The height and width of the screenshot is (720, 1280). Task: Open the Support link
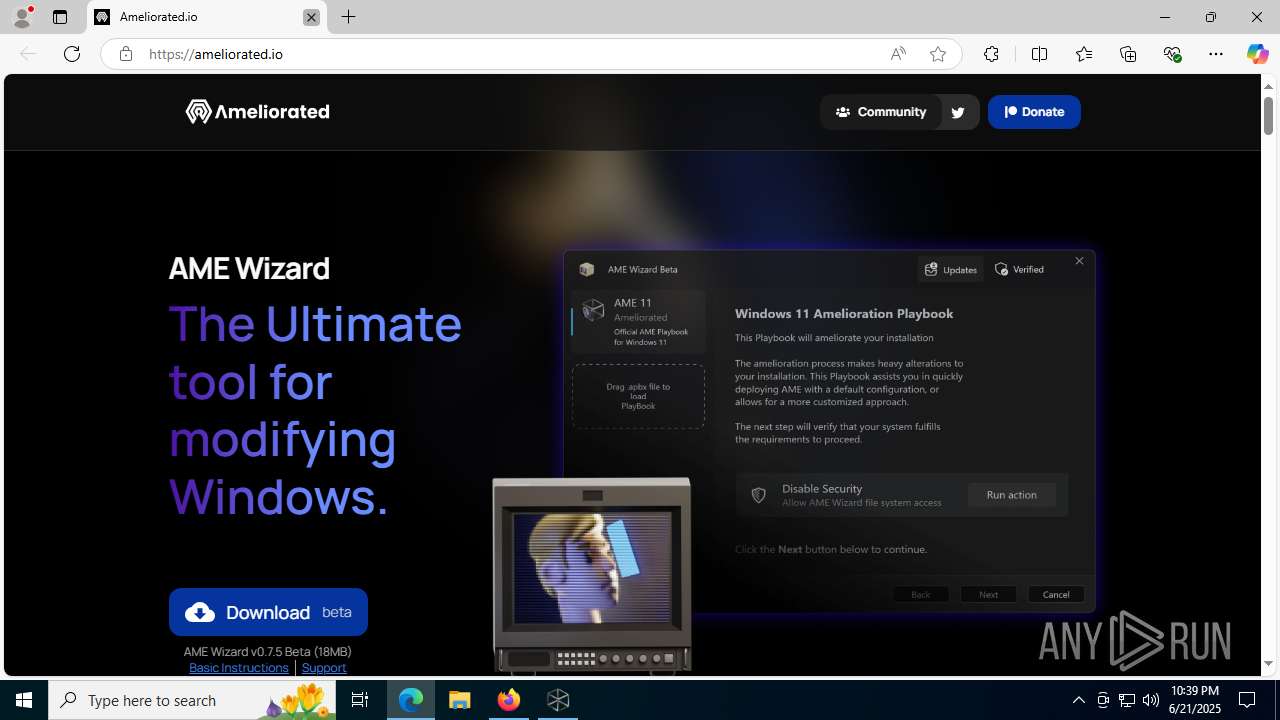coord(324,667)
